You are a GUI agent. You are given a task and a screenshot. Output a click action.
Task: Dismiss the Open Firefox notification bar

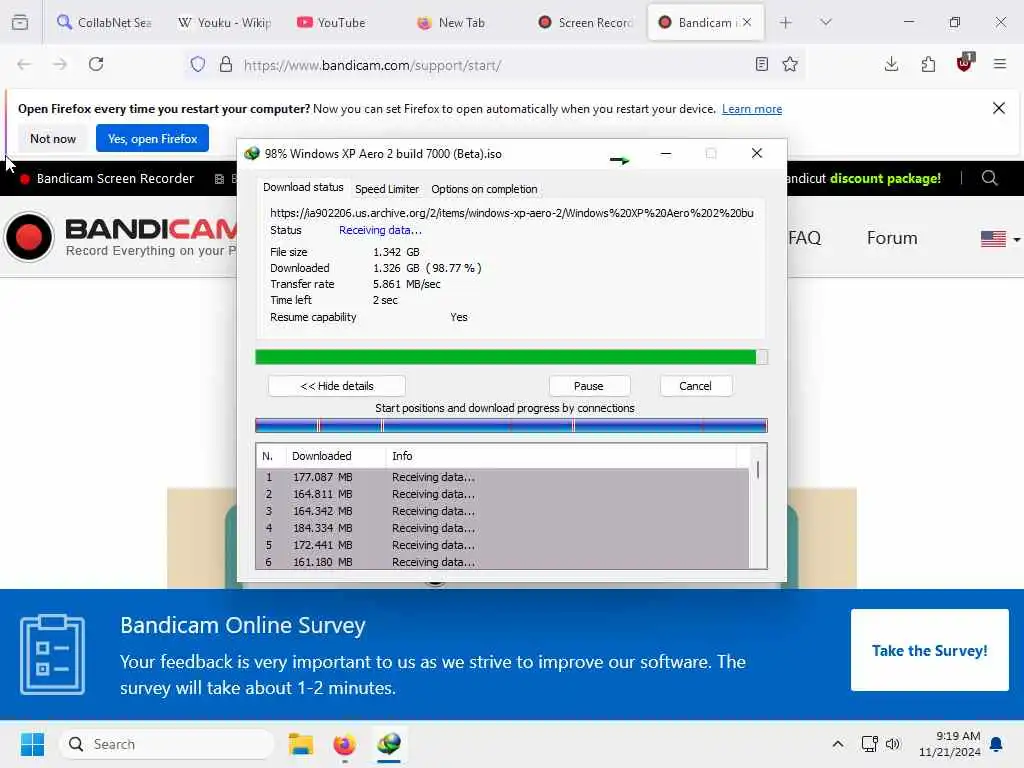(999, 108)
